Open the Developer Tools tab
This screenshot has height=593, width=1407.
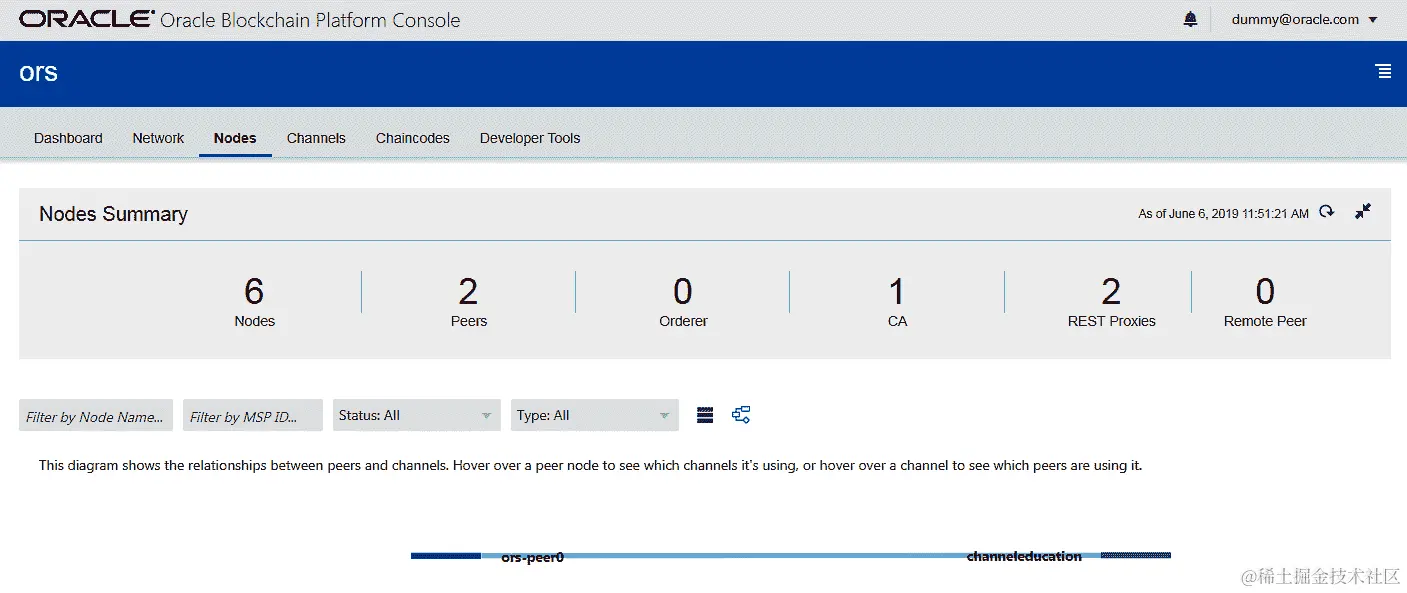click(530, 138)
